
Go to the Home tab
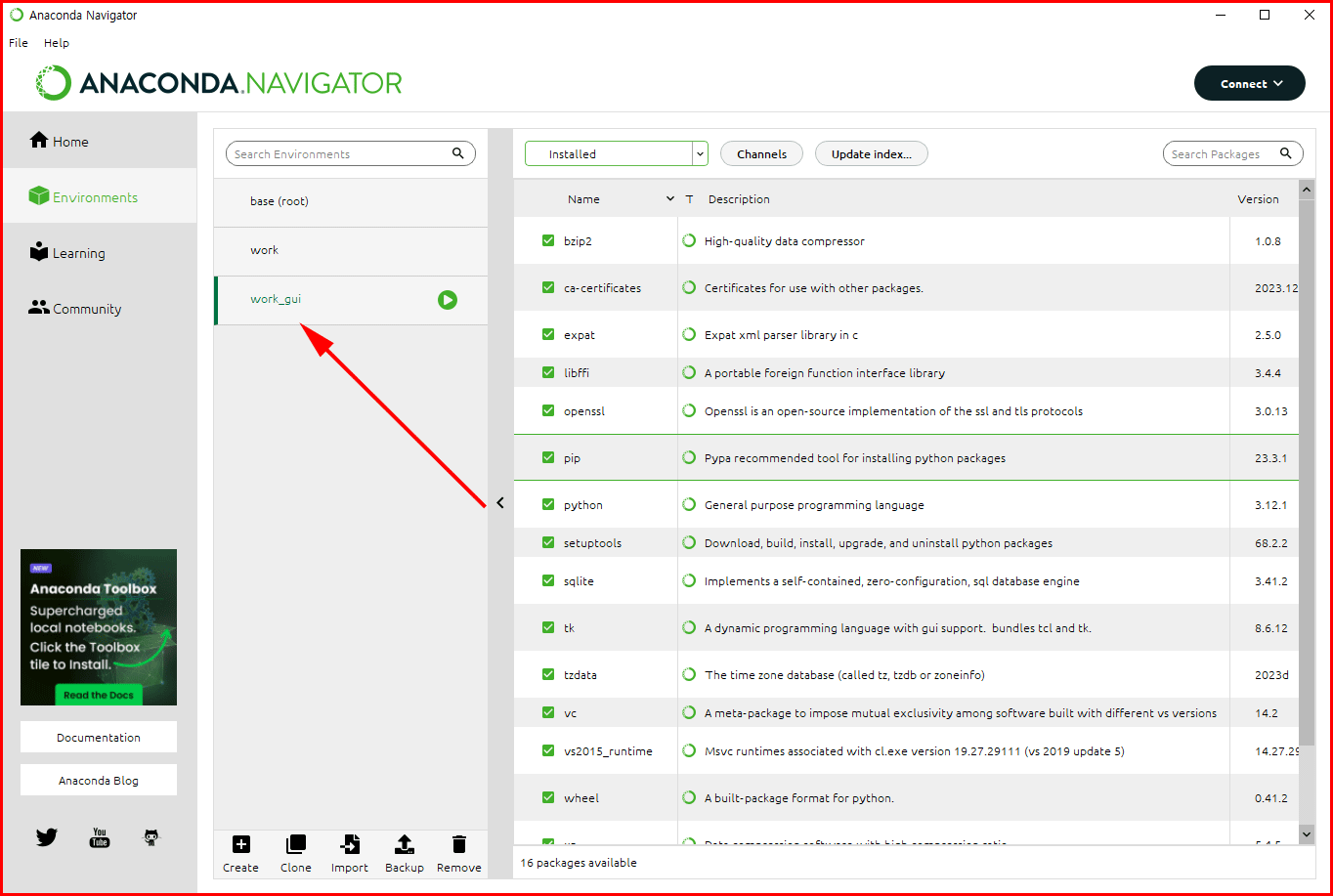pos(99,141)
